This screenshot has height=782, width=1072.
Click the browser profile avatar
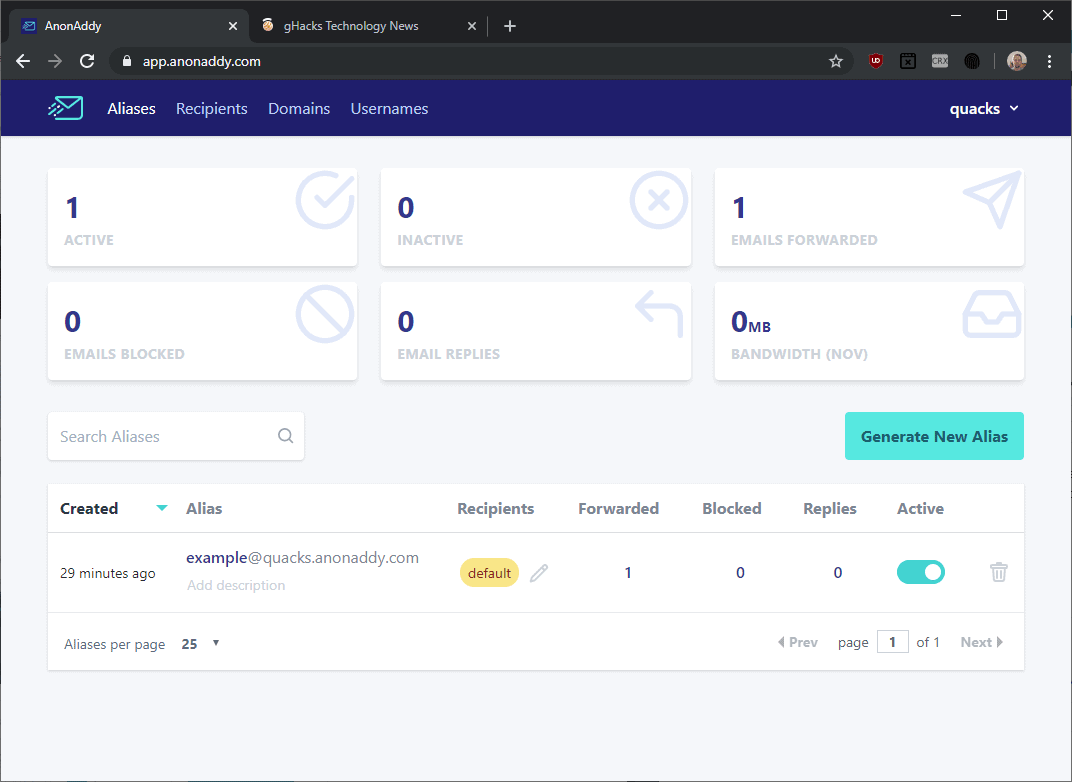pyautogui.click(x=1016, y=61)
